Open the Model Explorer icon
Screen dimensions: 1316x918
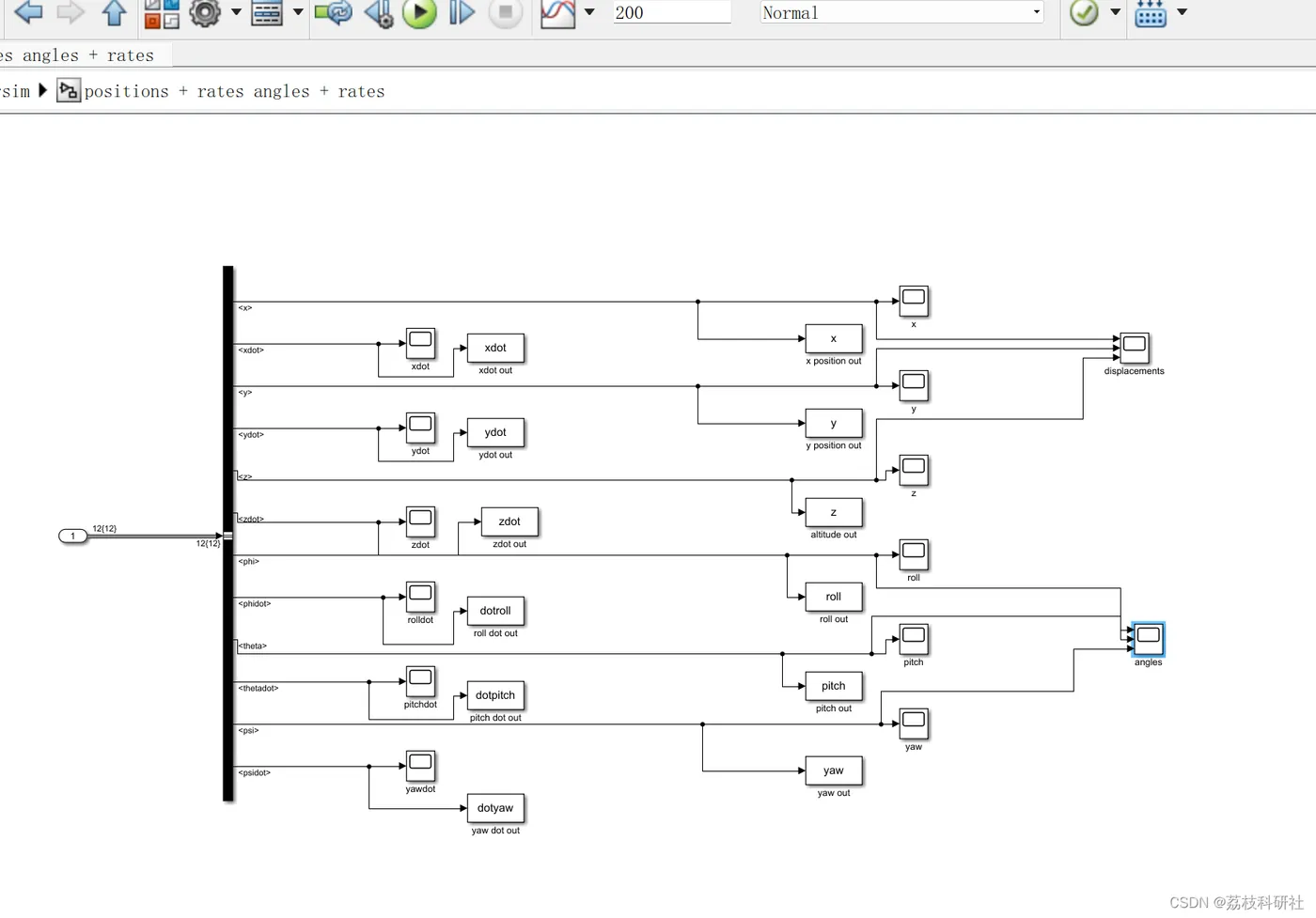(x=267, y=13)
